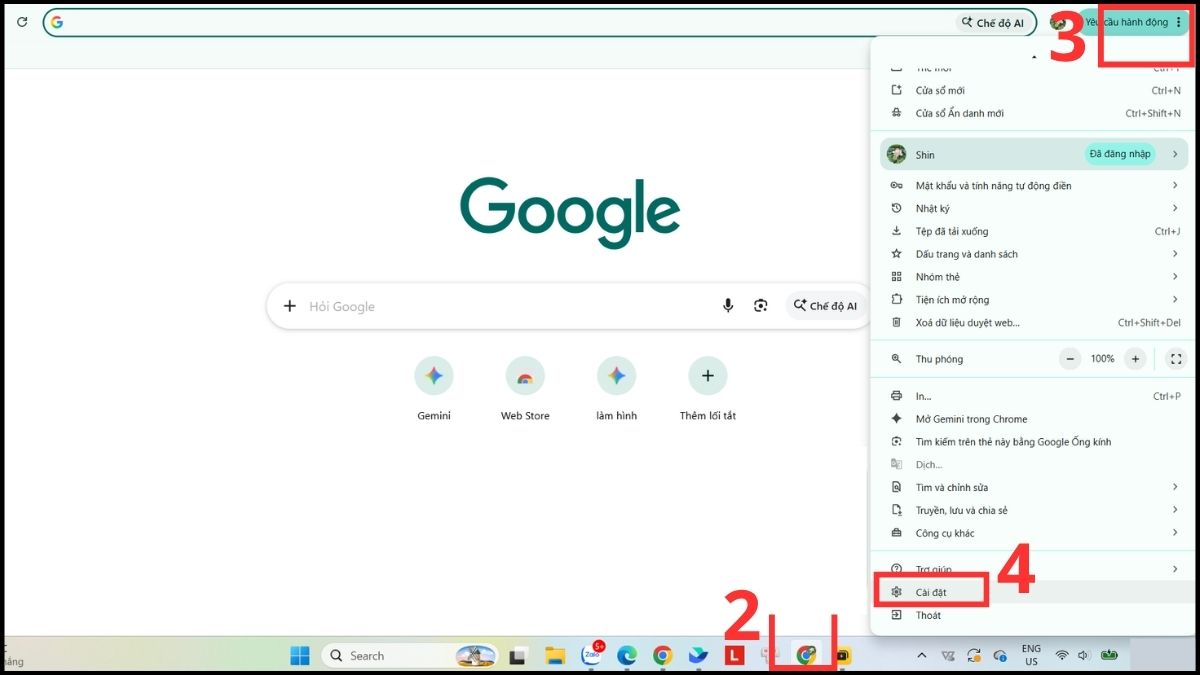Screen dimensions: 1200x675
Task: Select Cửa sổ Ẩn danh mới
Action: (1034, 113)
